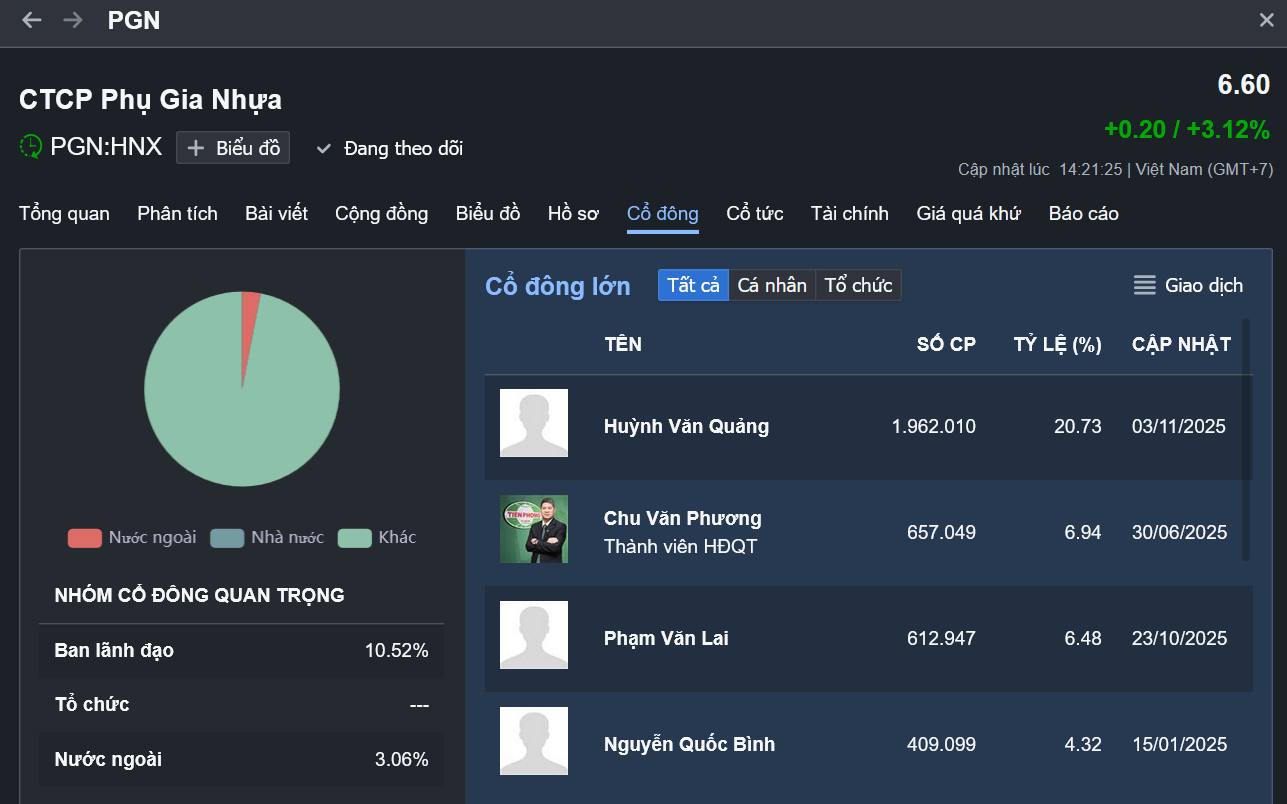This screenshot has height=804, width=1287.
Task: Click the company name CTCP Phụ Gia Nhựa
Action: (150, 100)
